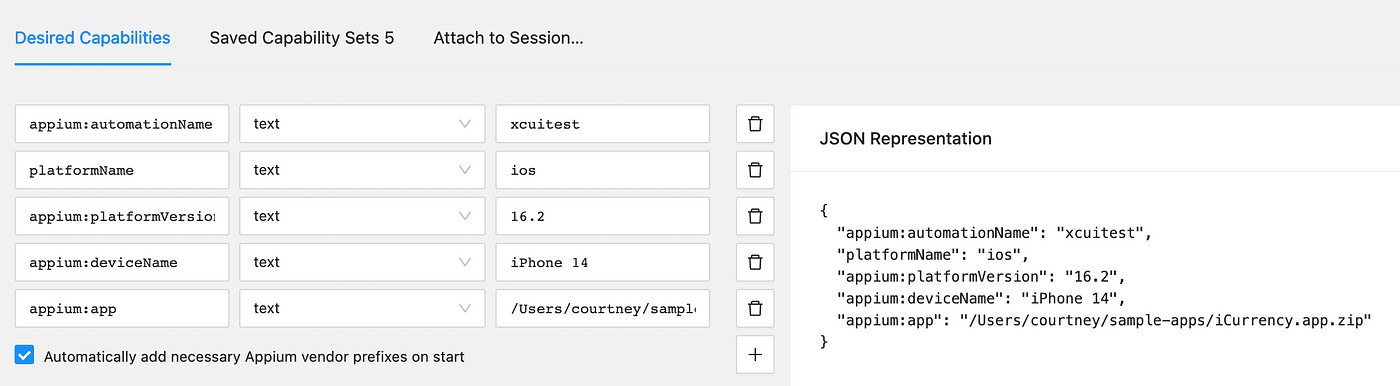Viewport: 1400px width, 386px height.
Task: Open type dropdown for appium:app
Action: coord(363,308)
